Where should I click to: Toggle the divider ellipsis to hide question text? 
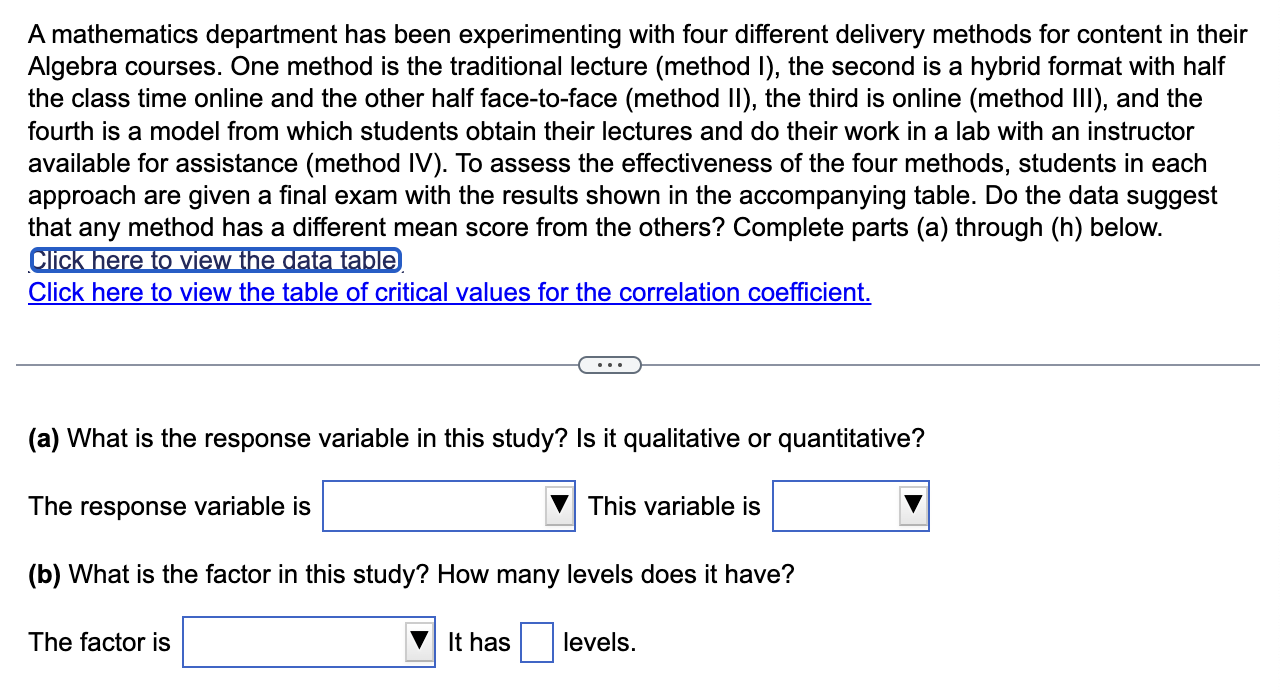click(x=611, y=365)
